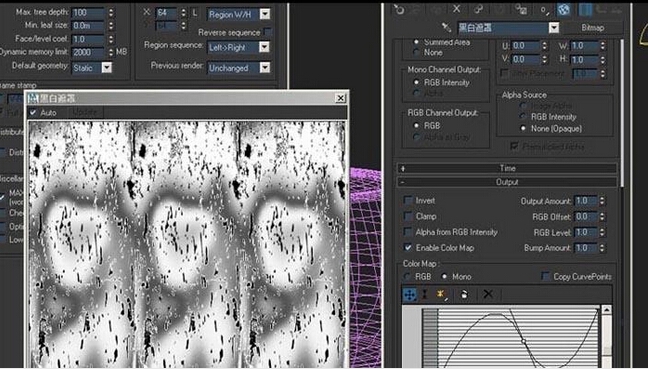This screenshot has width=648, height=369.
Task: Select RGB Intensity under Alpha Source
Action: click(x=523, y=117)
